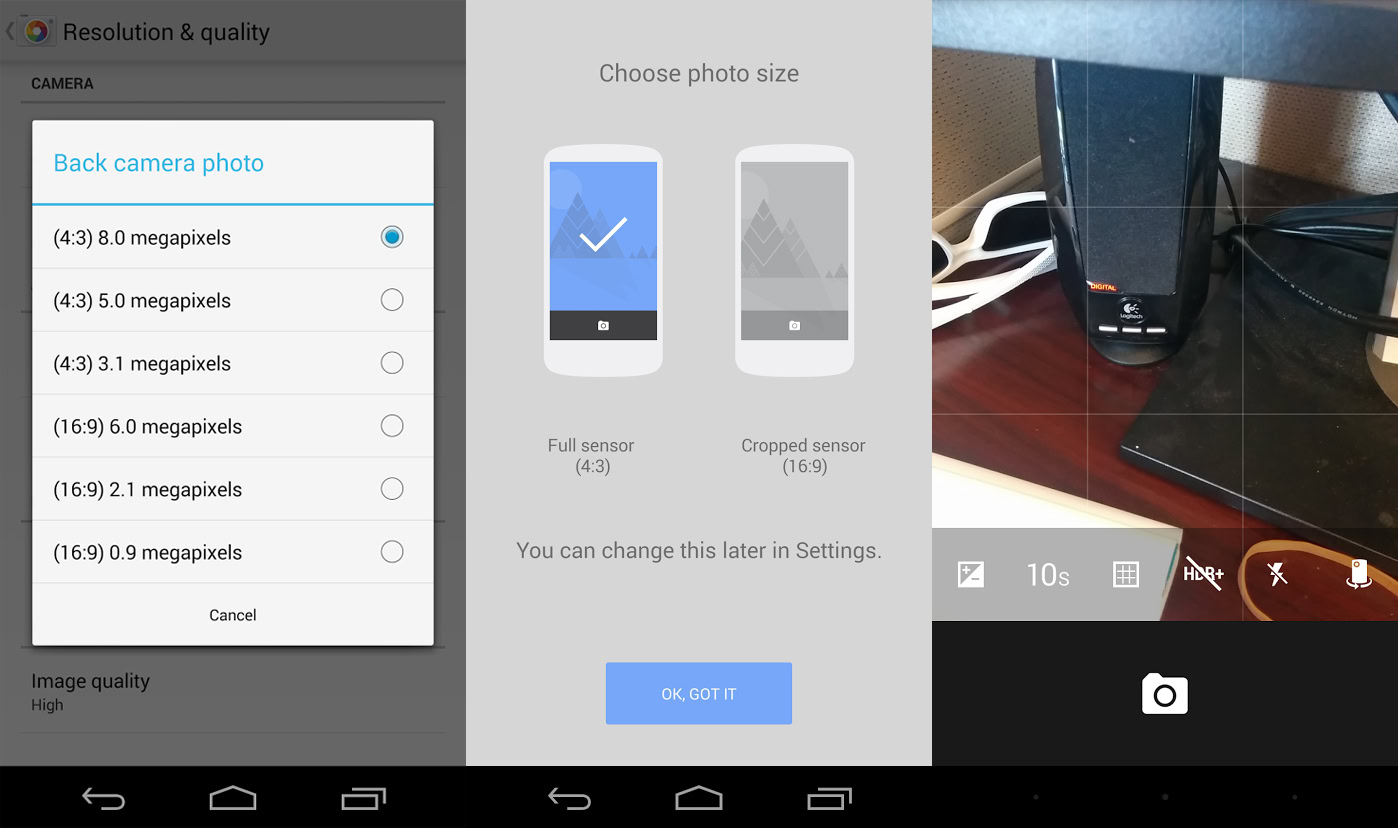Click the 'Full sensor (4:3)' caption
The image size is (1398, 828).
(x=591, y=456)
